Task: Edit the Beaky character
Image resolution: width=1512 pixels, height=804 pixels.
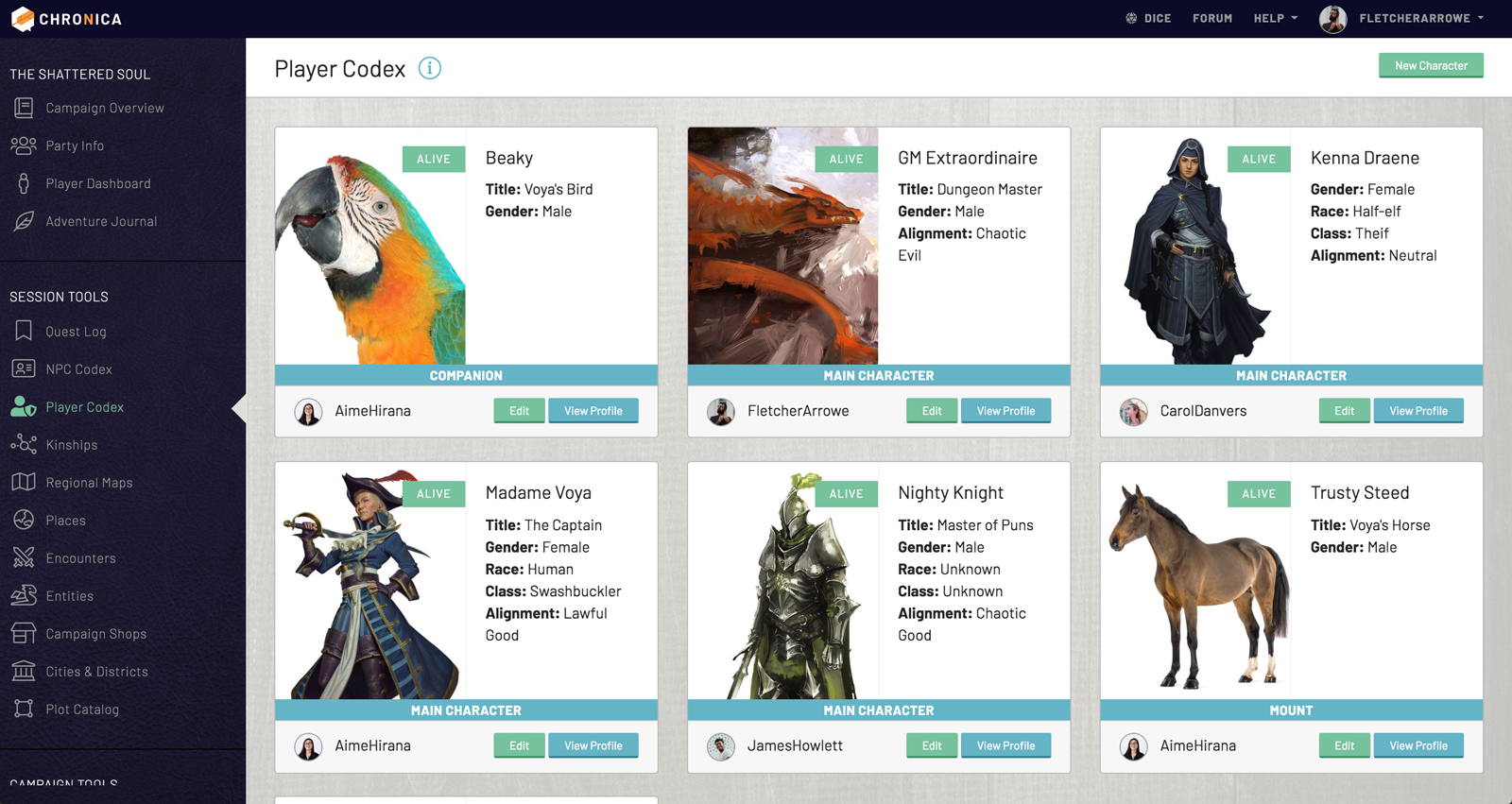Action: click(x=519, y=411)
